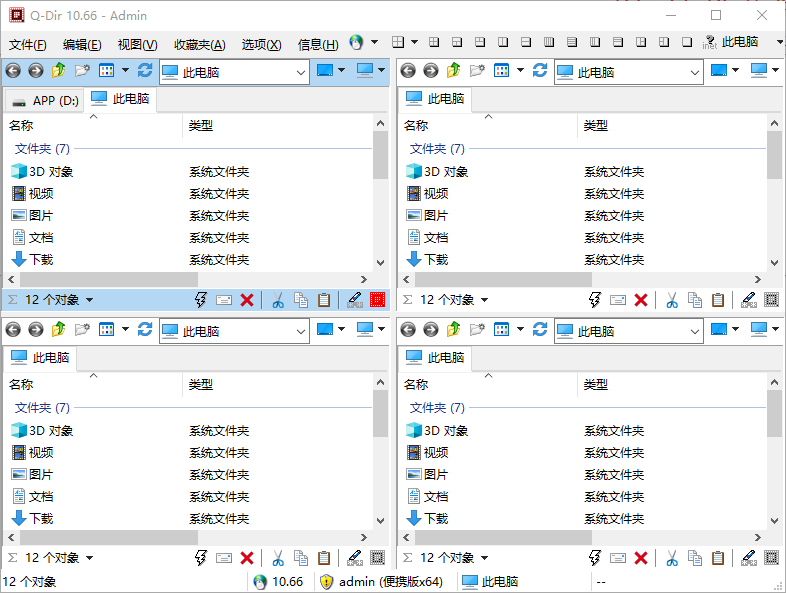Click refresh icon in top-left pane

click(145, 71)
